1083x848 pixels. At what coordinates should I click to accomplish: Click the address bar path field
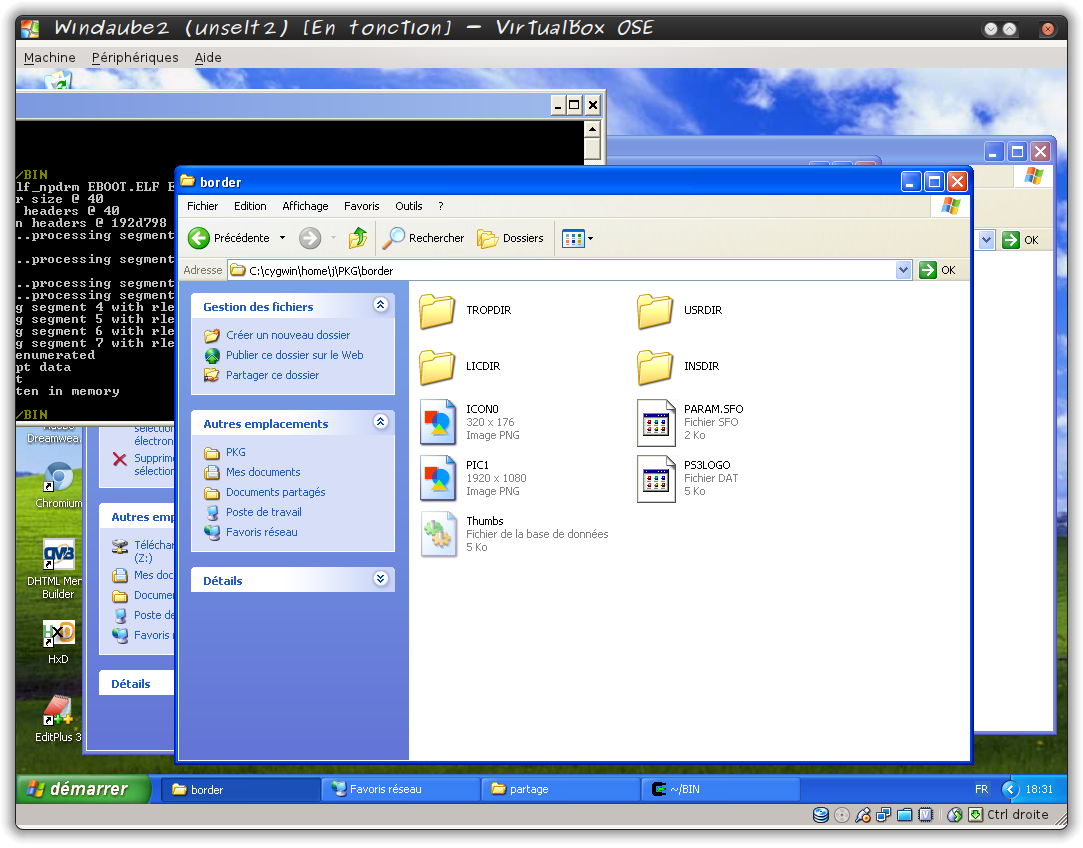(x=560, y=270)
